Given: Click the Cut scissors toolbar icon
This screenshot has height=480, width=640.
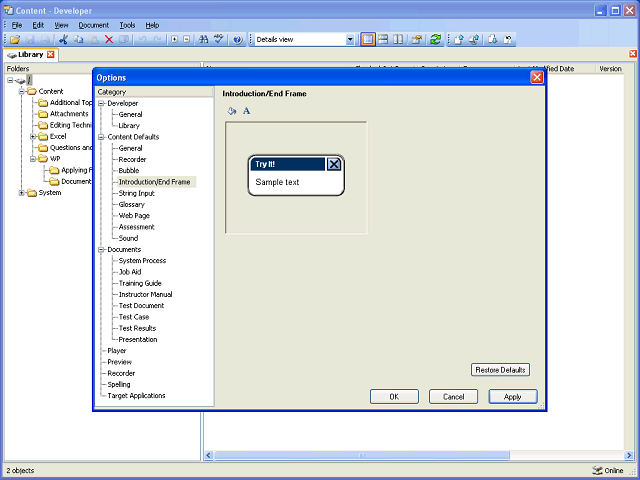Looking at the screenshot, I should (x=63, y=40).
